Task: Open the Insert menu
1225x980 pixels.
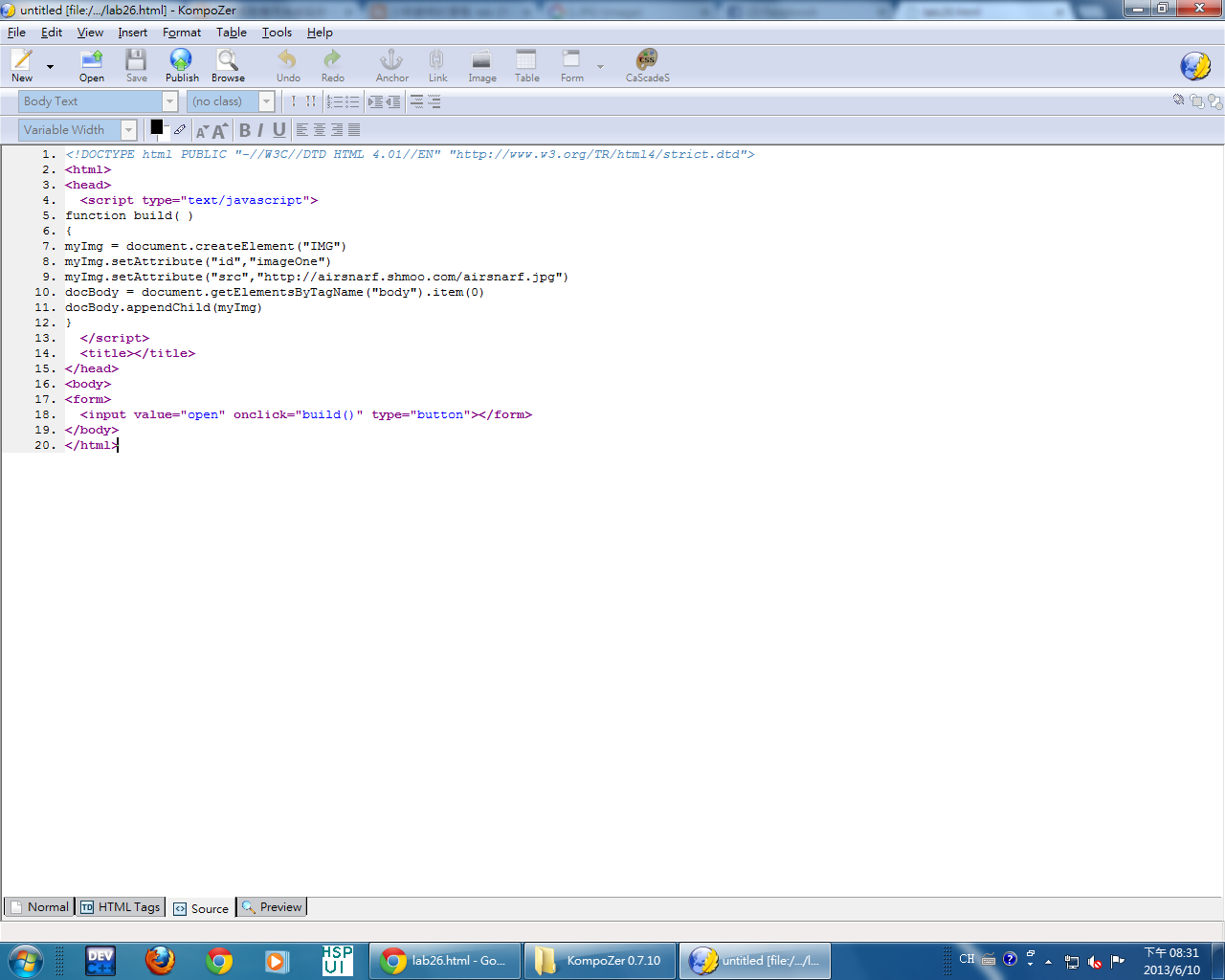Action: [x=133, y=33]
